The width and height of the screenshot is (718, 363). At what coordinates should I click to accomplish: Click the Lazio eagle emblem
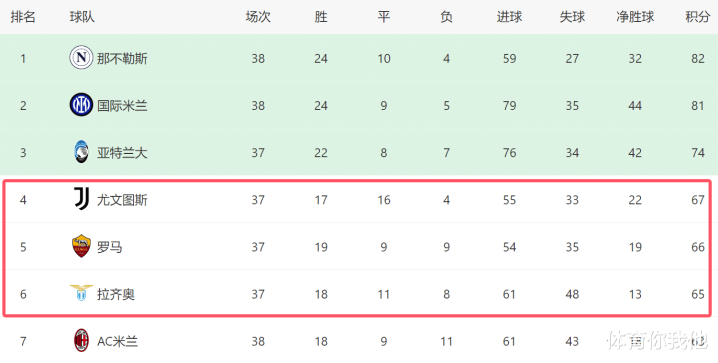[81, 293]
